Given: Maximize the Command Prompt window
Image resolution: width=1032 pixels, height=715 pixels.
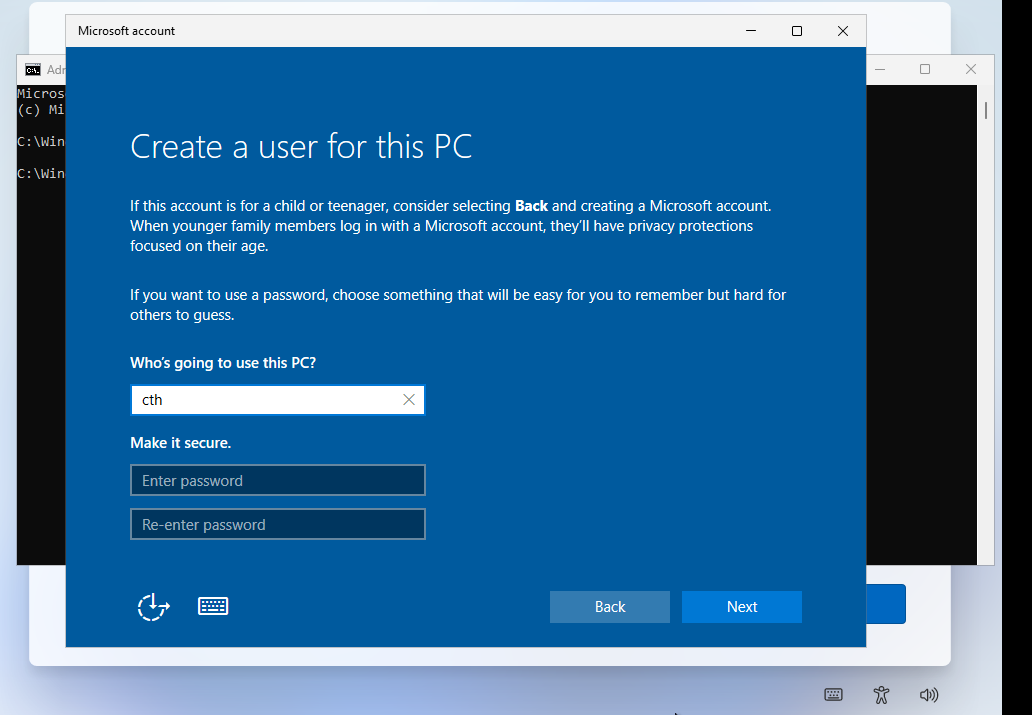Looking at the screenshot, I should click(925, 69).
